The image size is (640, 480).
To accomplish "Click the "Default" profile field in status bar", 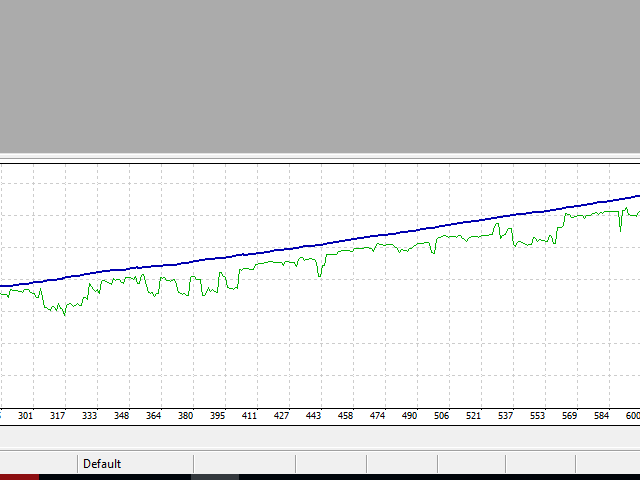I will pos(102,464).
